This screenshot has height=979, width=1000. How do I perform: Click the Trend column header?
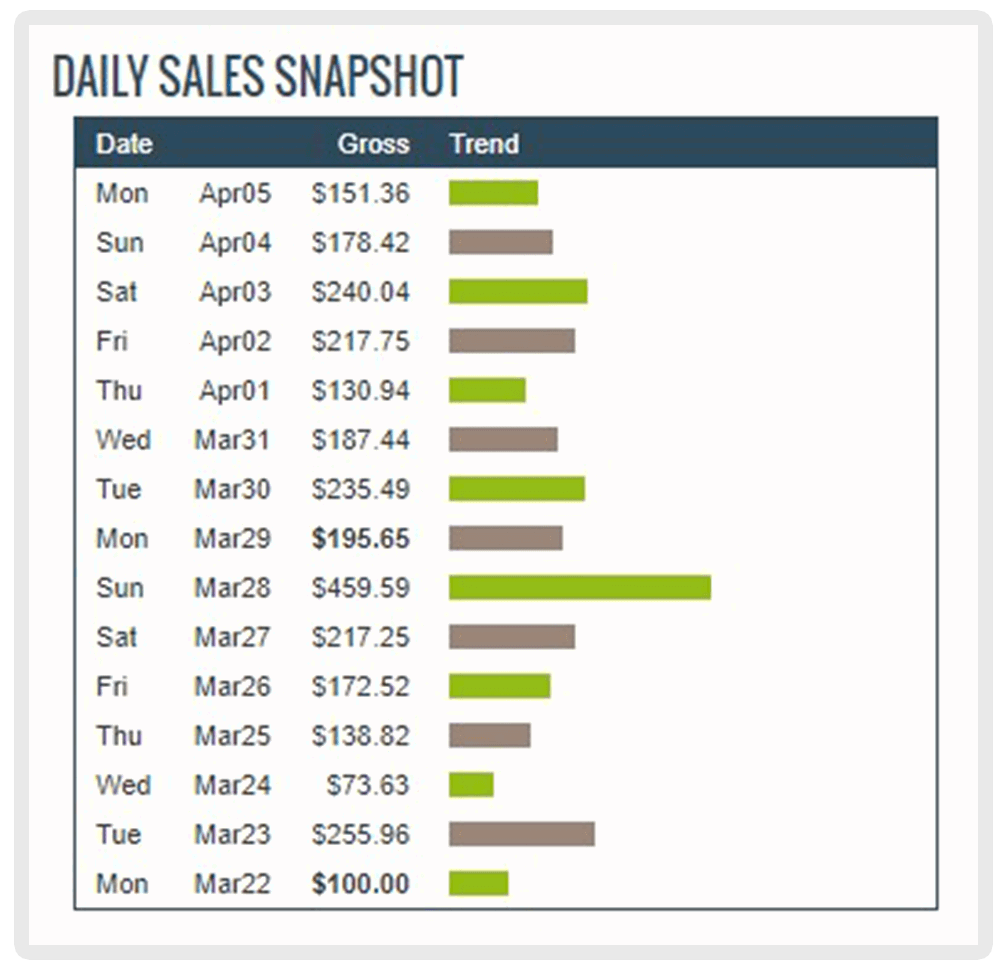click(484, 144)
